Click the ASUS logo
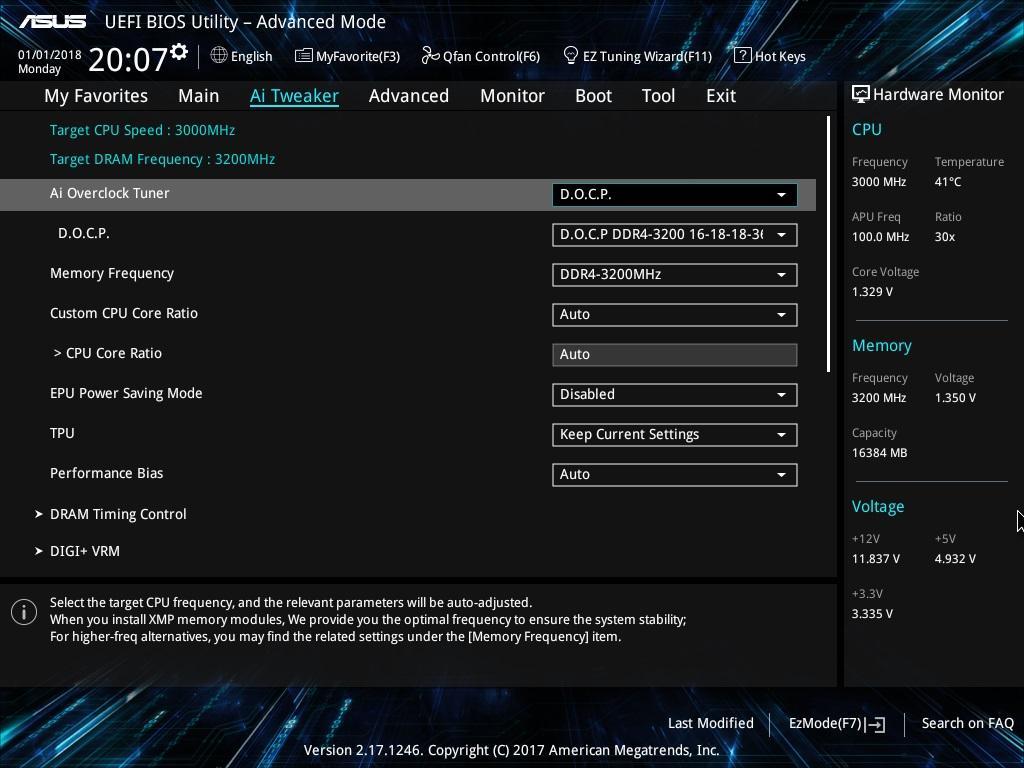The height and width of the screenshot is (768, 1024). (x=52, y=22)
